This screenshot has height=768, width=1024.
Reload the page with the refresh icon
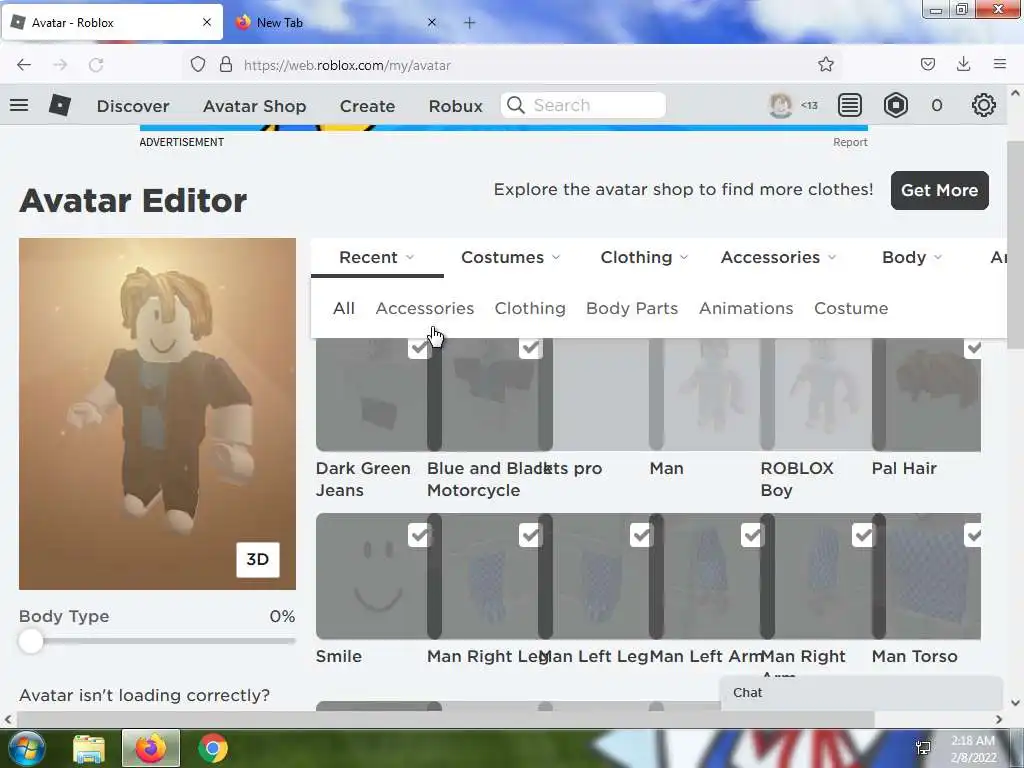pos(96,65)
